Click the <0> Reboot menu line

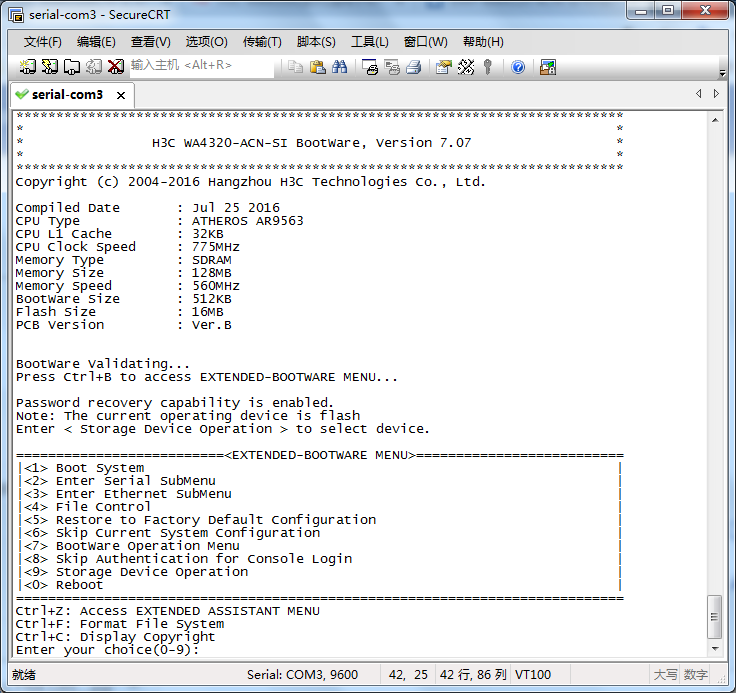click(63, 585)
